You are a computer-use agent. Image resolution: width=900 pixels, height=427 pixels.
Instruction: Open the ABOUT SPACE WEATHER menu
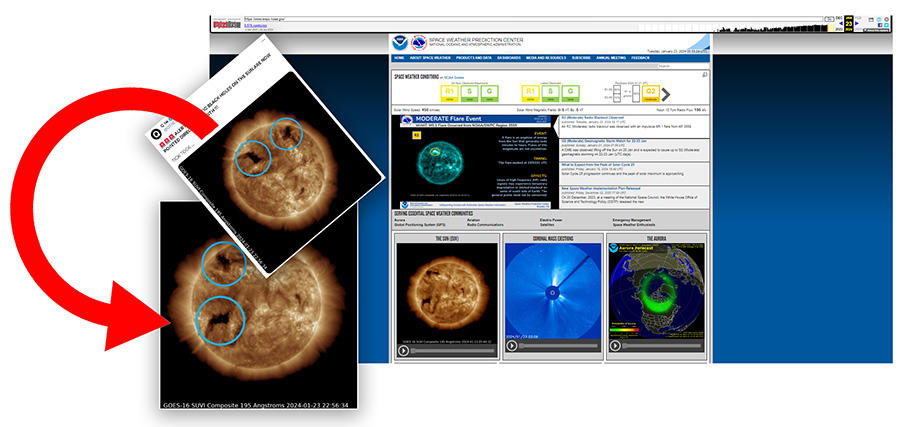pyautogui.click(x=430, y=58)
